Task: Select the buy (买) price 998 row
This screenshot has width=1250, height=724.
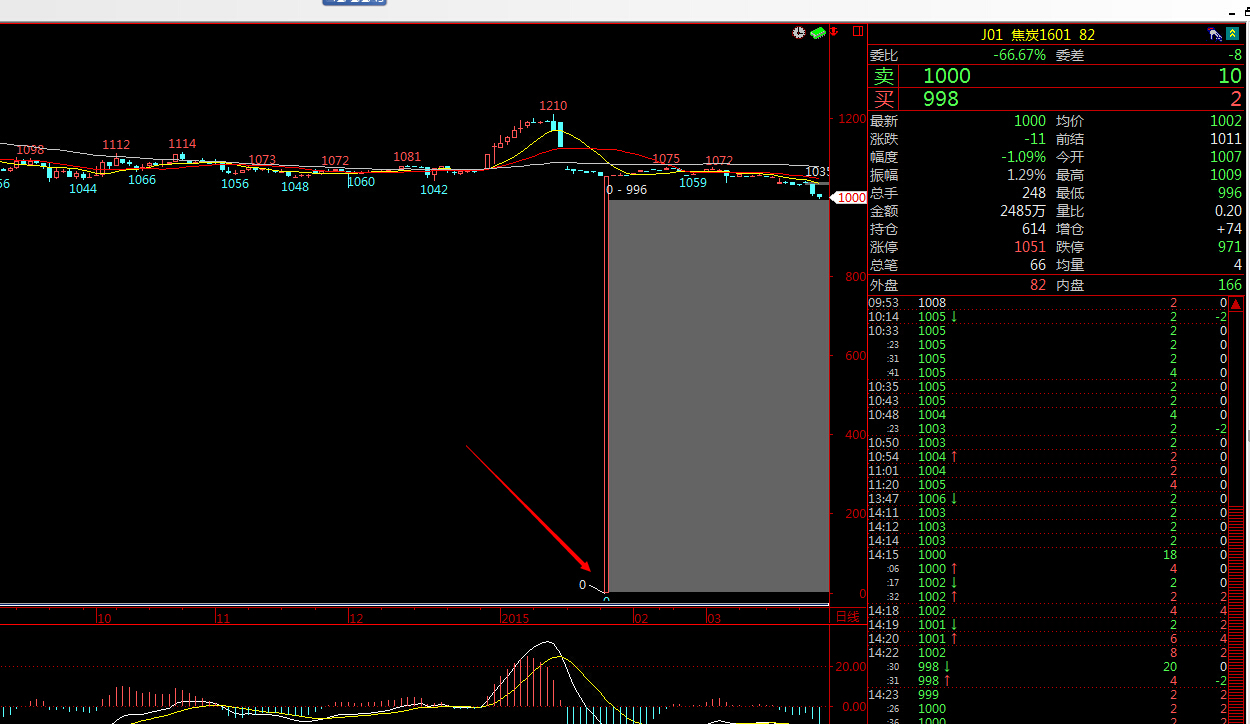Action: tap(1058, 98)
